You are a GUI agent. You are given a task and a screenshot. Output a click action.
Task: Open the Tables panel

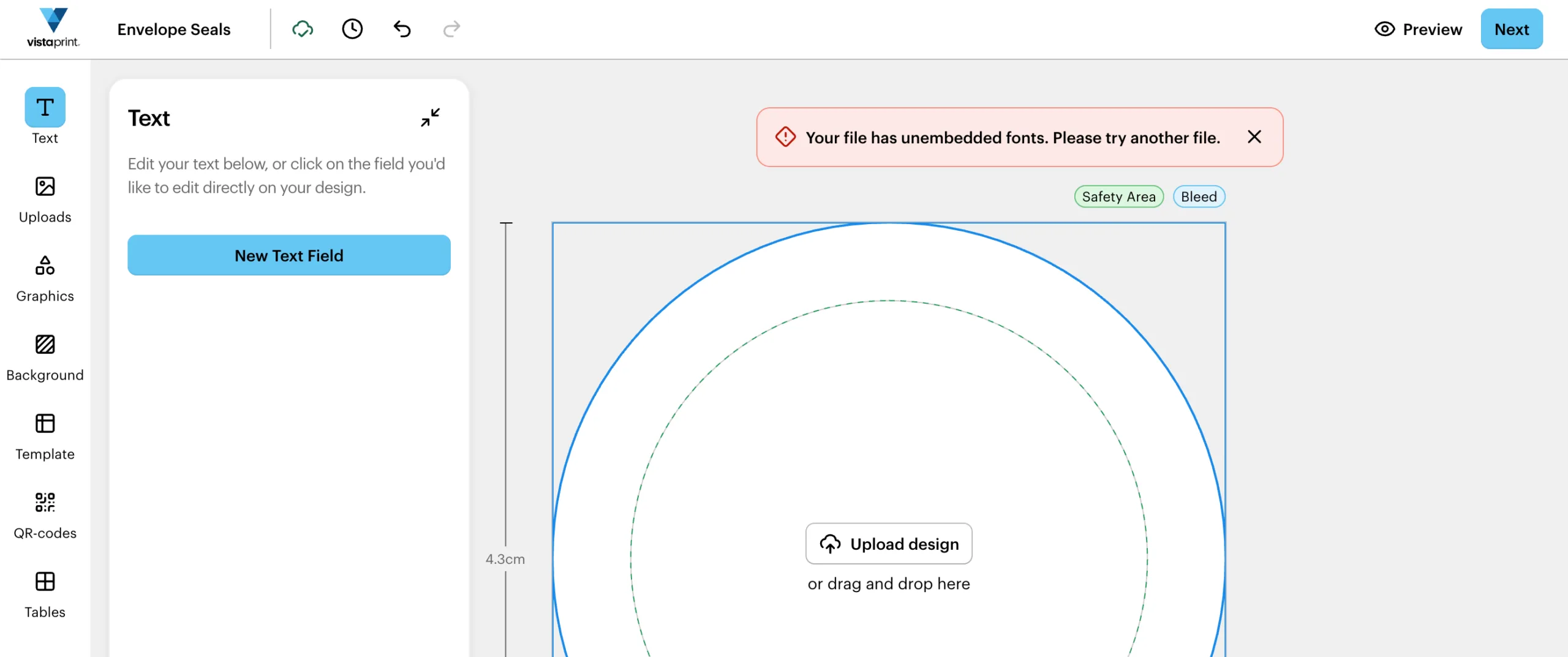coord(45,595)
